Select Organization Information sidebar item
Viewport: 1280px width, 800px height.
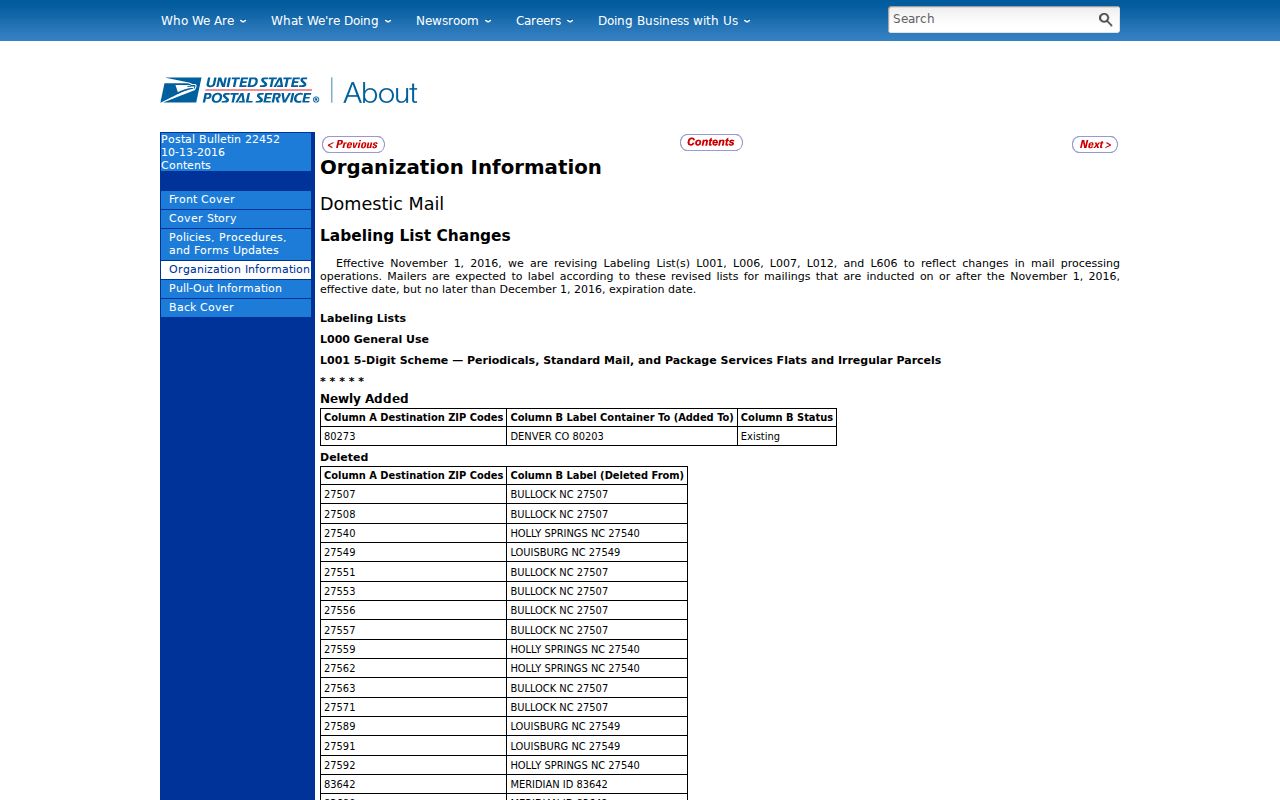point(236,270)
